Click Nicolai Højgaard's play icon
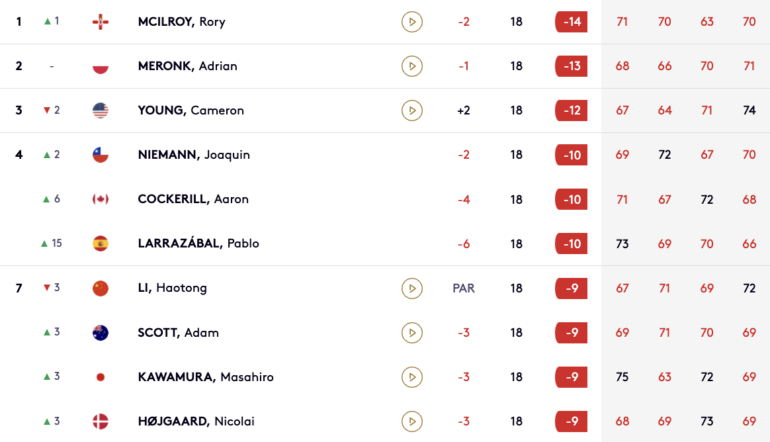Image resolution: width=770 pixels, height=442 pixels. pos(412,421)
